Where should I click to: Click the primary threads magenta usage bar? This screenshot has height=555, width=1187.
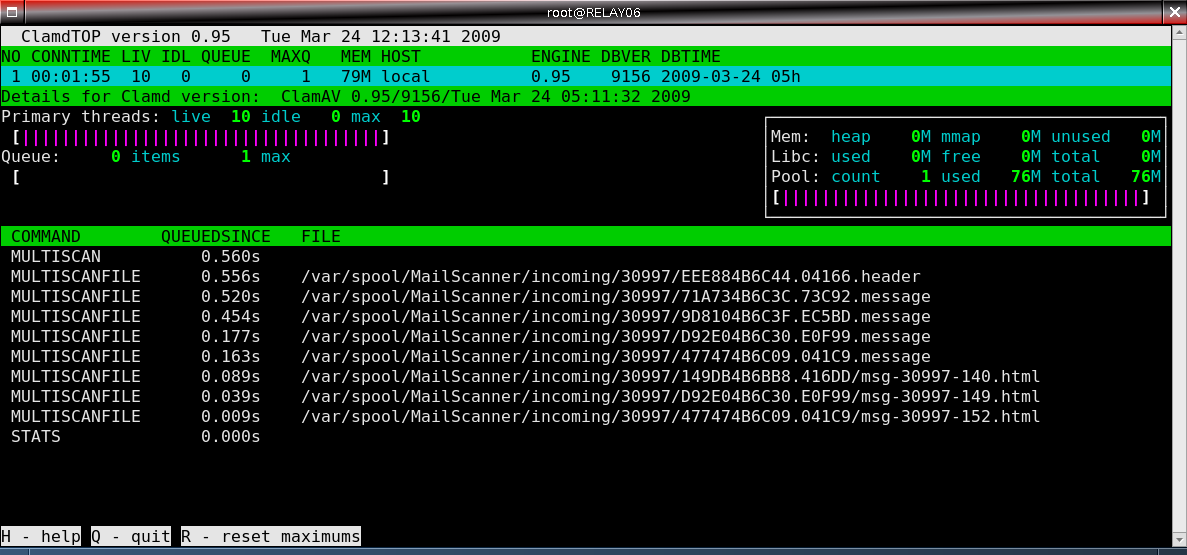click(x=201, y=137)
